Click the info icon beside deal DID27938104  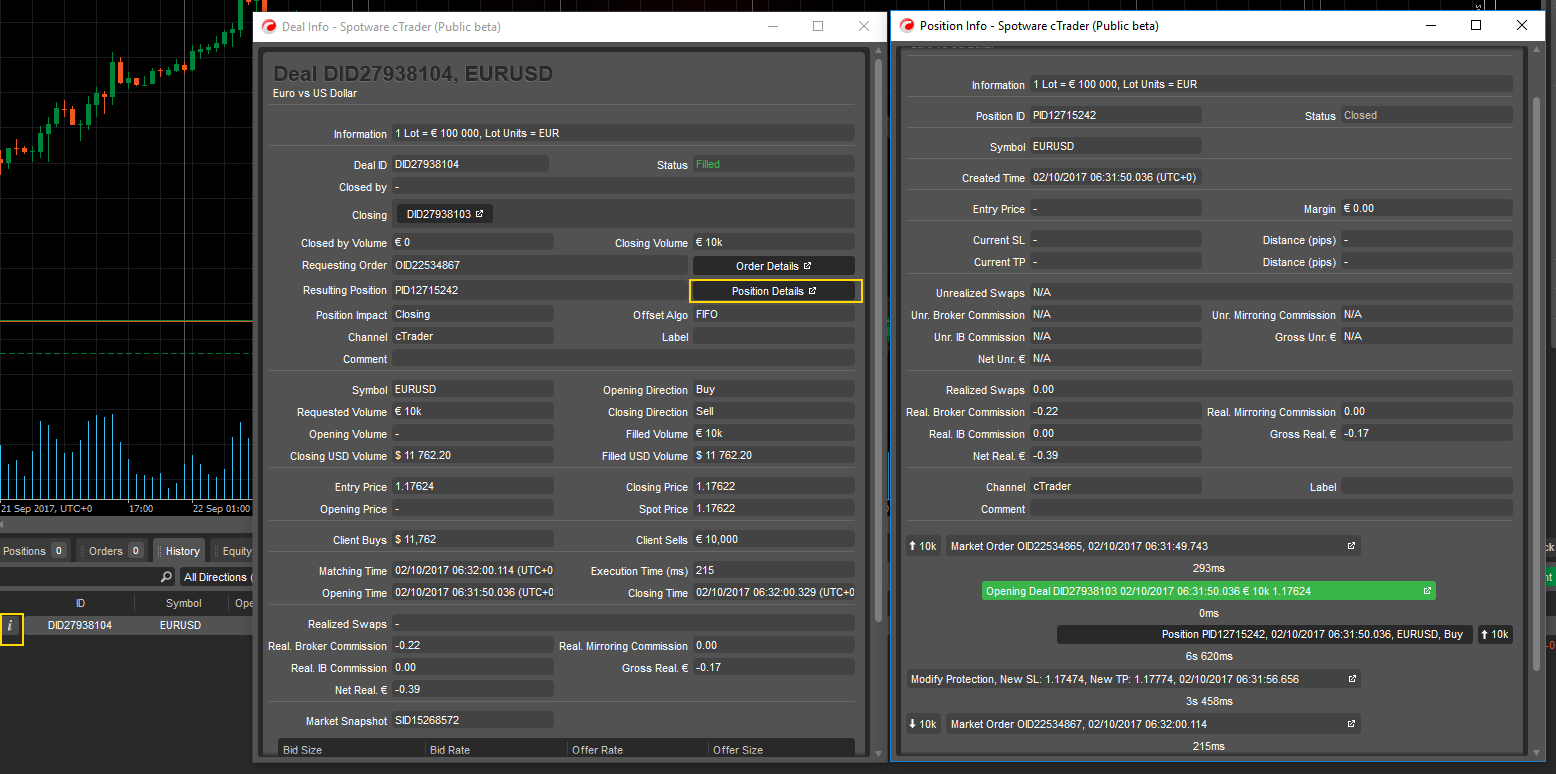coord(11,626)
